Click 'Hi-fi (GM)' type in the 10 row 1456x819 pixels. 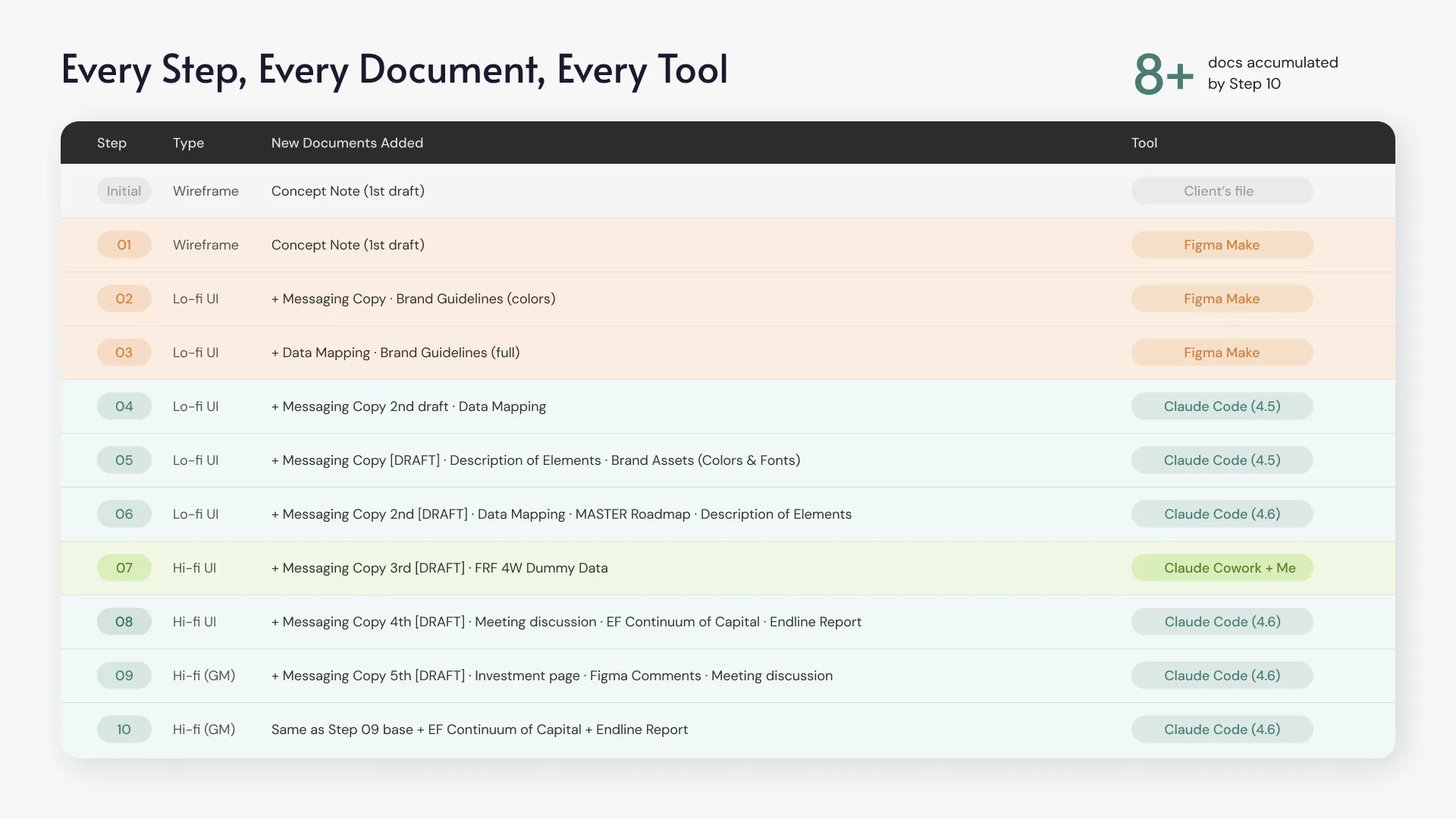point(204,730)
